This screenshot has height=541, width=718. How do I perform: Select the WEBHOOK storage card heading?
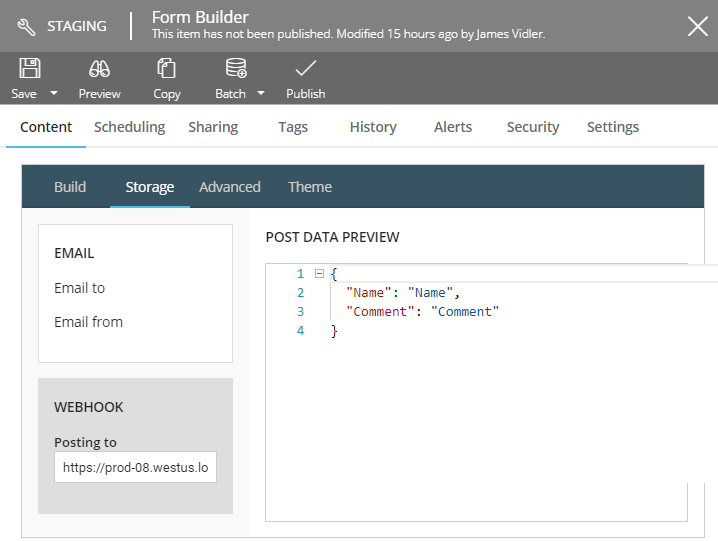tap(89, 407)
